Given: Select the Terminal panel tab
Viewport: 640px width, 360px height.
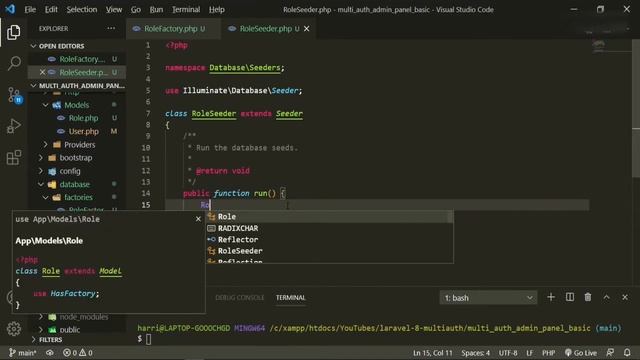Looking at the screenshot, I should [x=291, y=298].
